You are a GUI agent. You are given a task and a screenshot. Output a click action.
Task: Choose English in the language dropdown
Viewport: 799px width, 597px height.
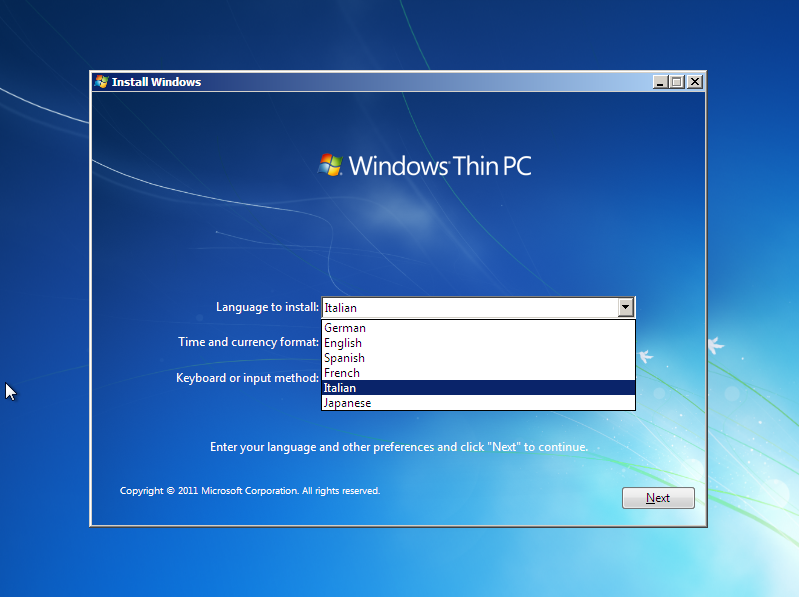click(x=478, y=343)
